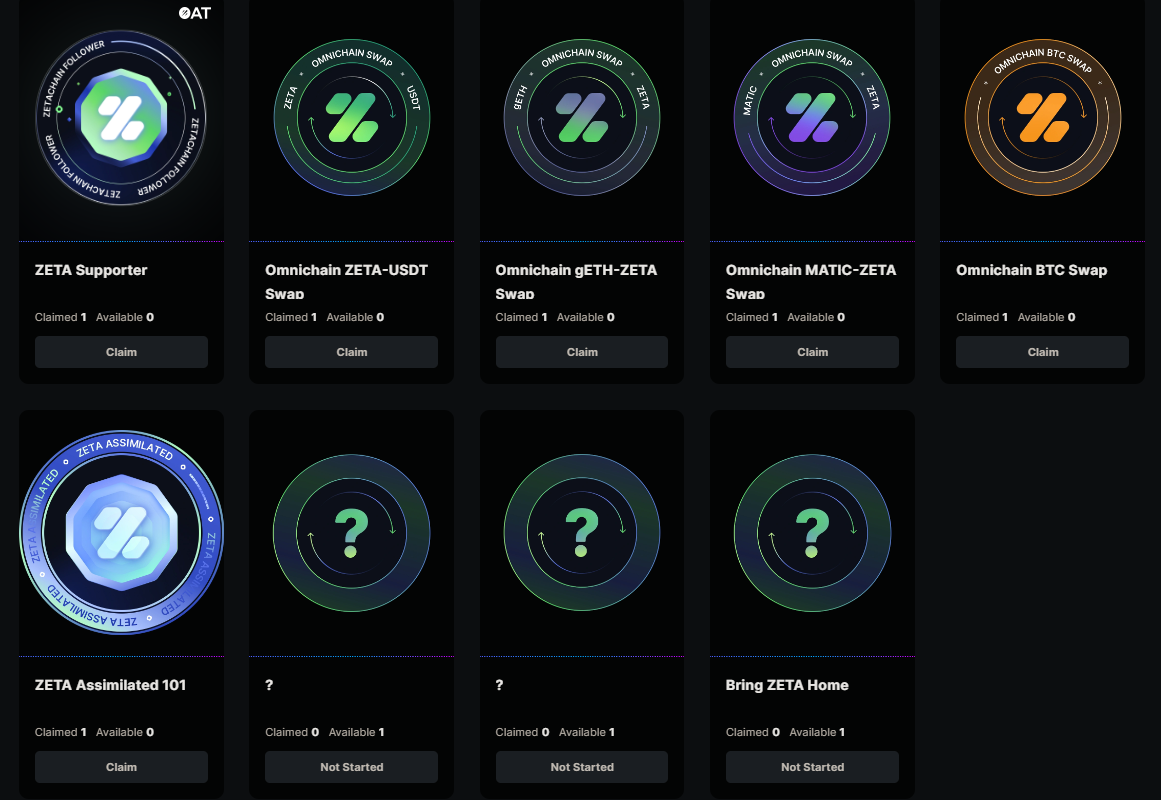Hit Claim for Omnichain MATIC-ZETA Swap
1161x800 pixels.
click(x=812, y=352)
